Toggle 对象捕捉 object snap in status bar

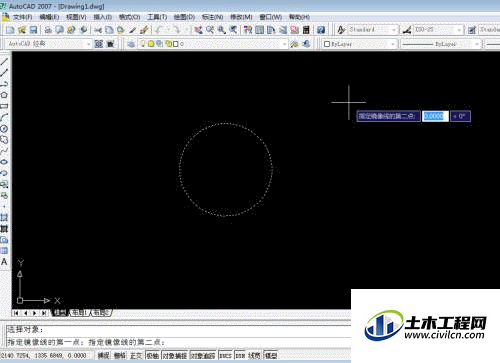[x=175, y=356]
